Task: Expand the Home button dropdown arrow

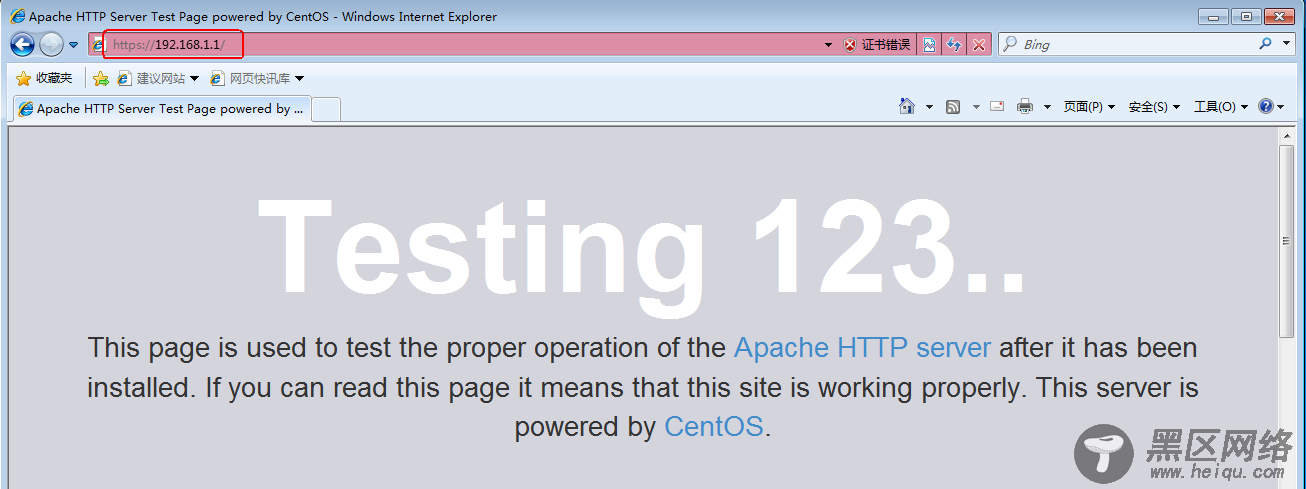Action: [929, 107]
